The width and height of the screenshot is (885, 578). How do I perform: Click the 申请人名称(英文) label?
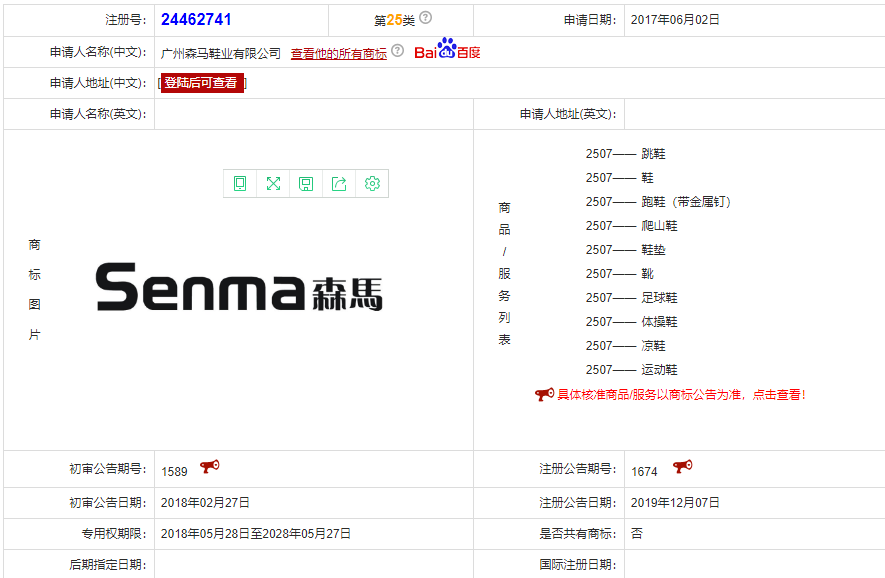point(98,114)
